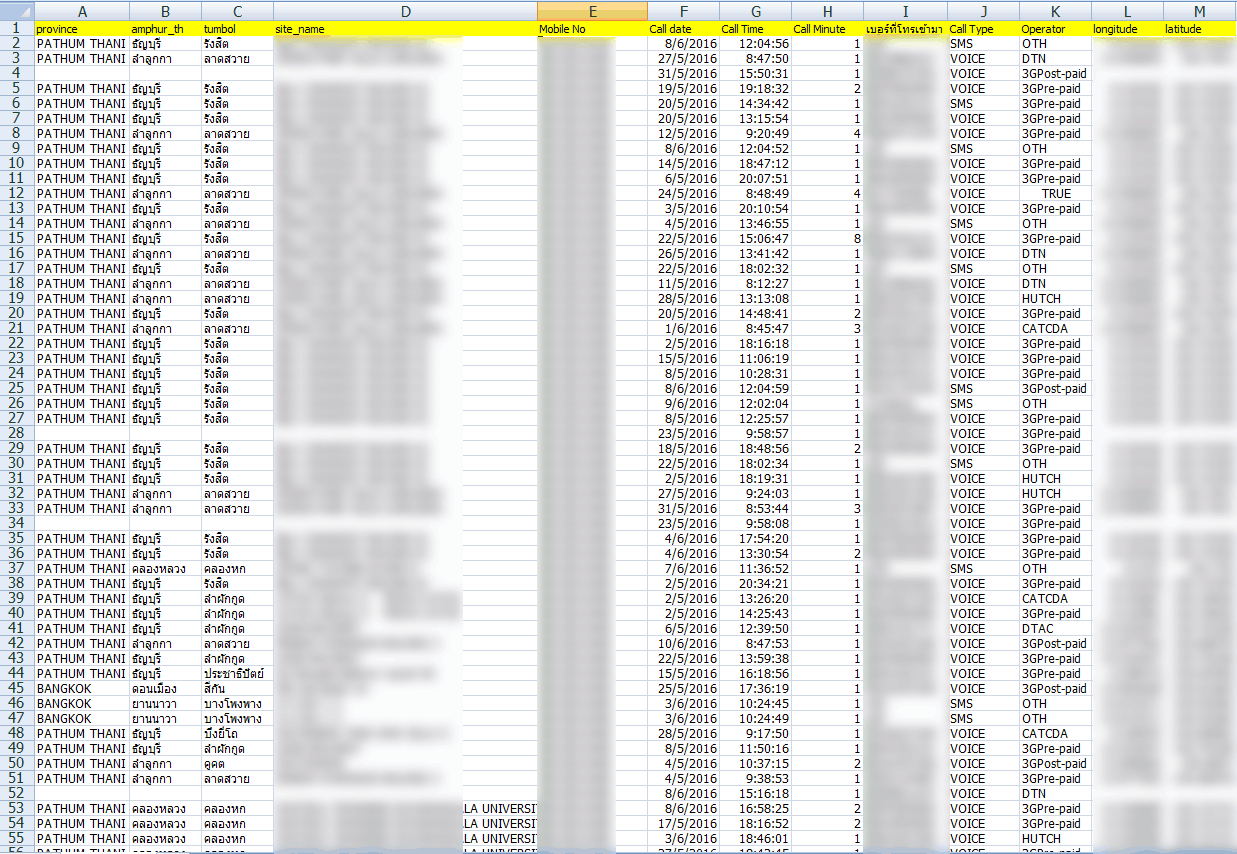Click the Call date cell 1/6/2016
1237x854 pixels.
tap(683, 329)
